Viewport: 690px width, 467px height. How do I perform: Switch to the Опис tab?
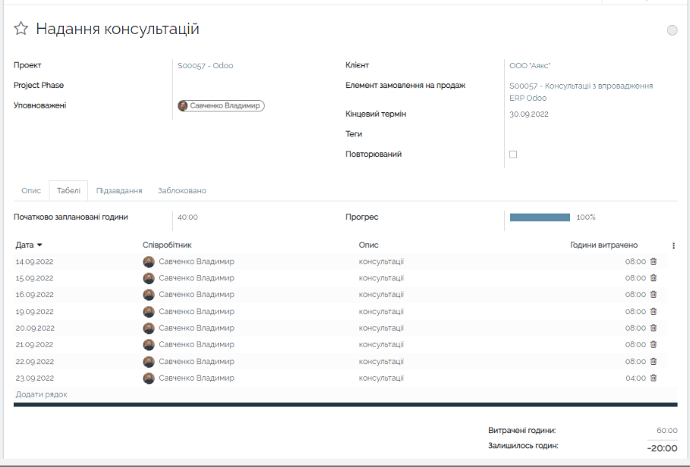(31, 190)
